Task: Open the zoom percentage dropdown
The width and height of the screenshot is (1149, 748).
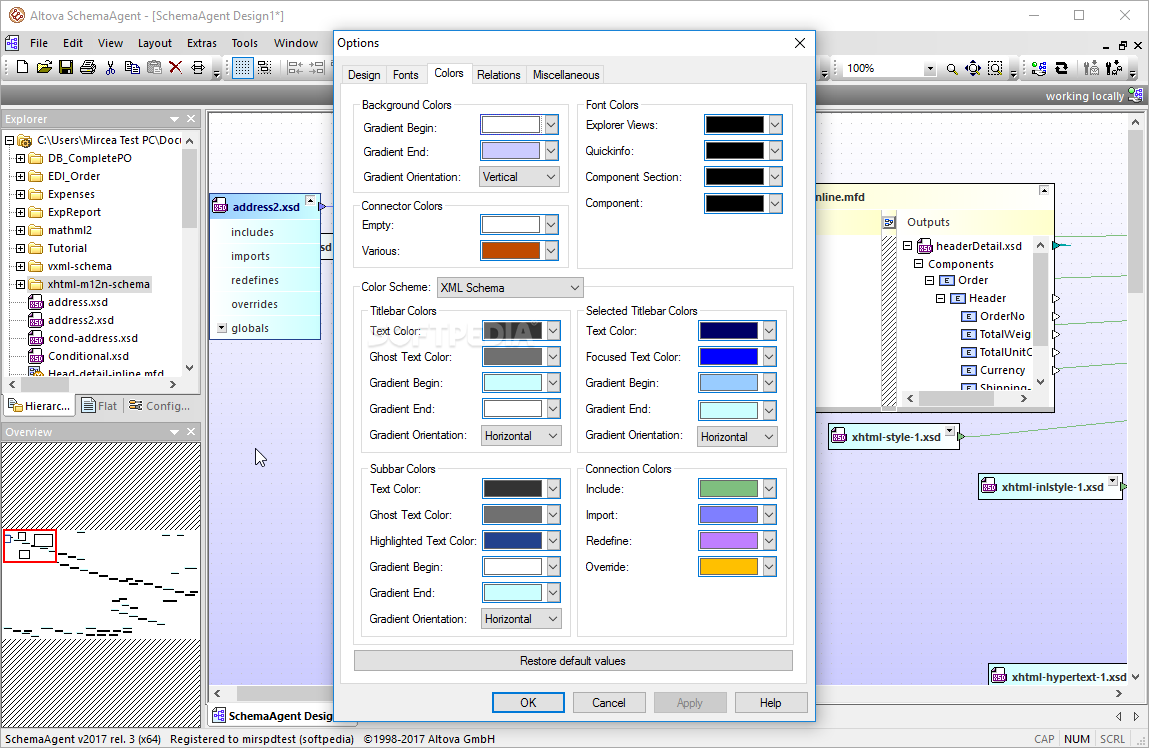Action: pyautogui.click(x=930, y=69)
